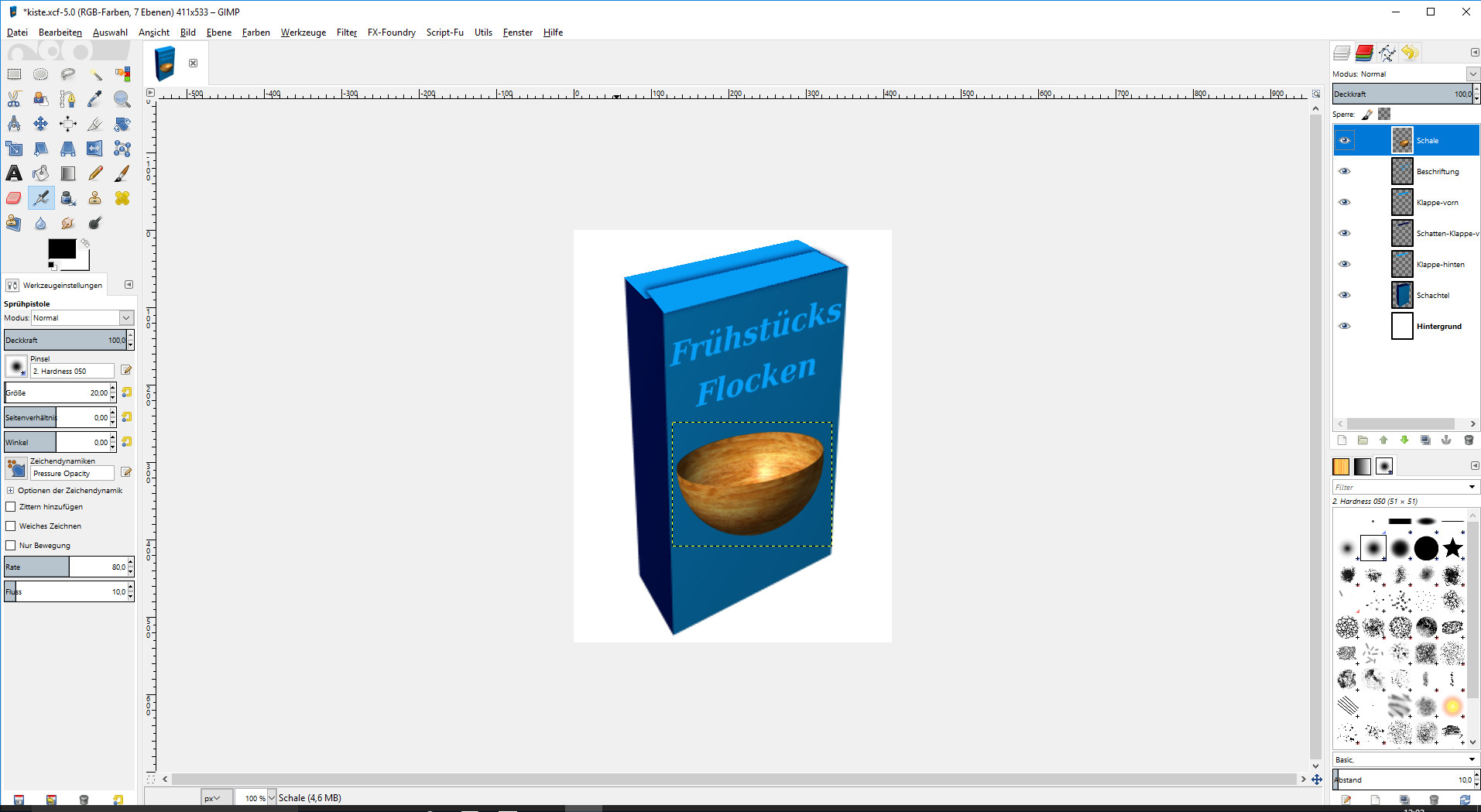The width and height of the screenshot is (1481, 812).
Task: Select the Schachtel layer
Action: (1432, 295)
